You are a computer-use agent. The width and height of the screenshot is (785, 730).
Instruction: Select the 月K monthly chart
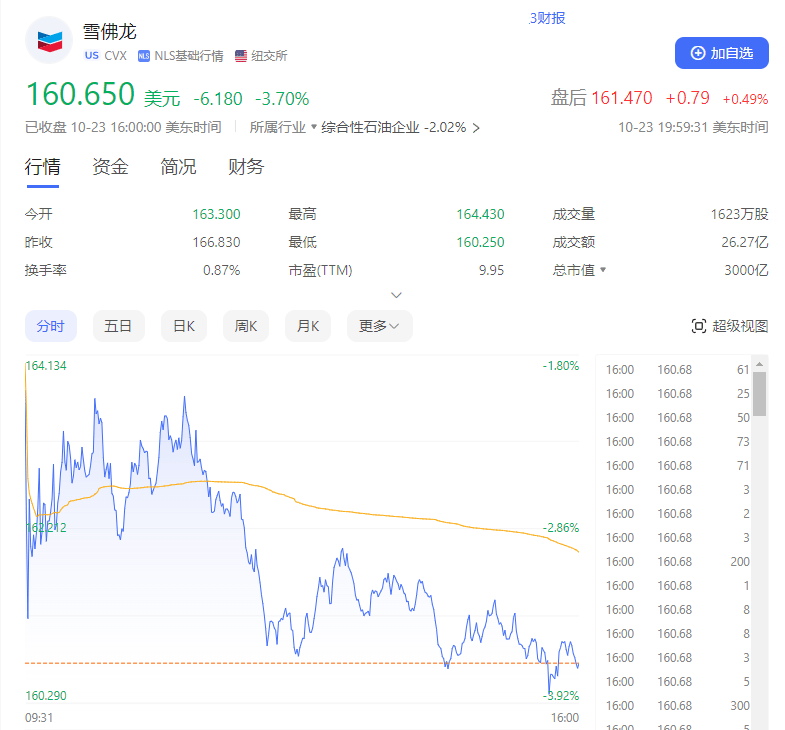tap(308, 326)
